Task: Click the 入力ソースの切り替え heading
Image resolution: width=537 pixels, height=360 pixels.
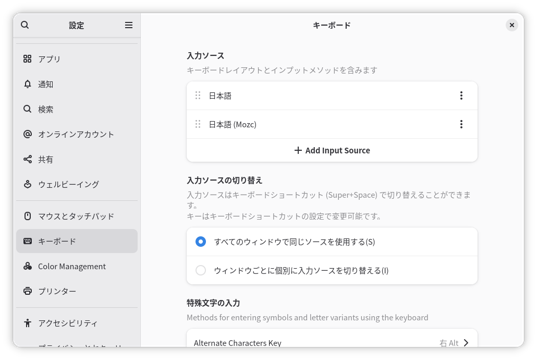Action: point(224,180)
